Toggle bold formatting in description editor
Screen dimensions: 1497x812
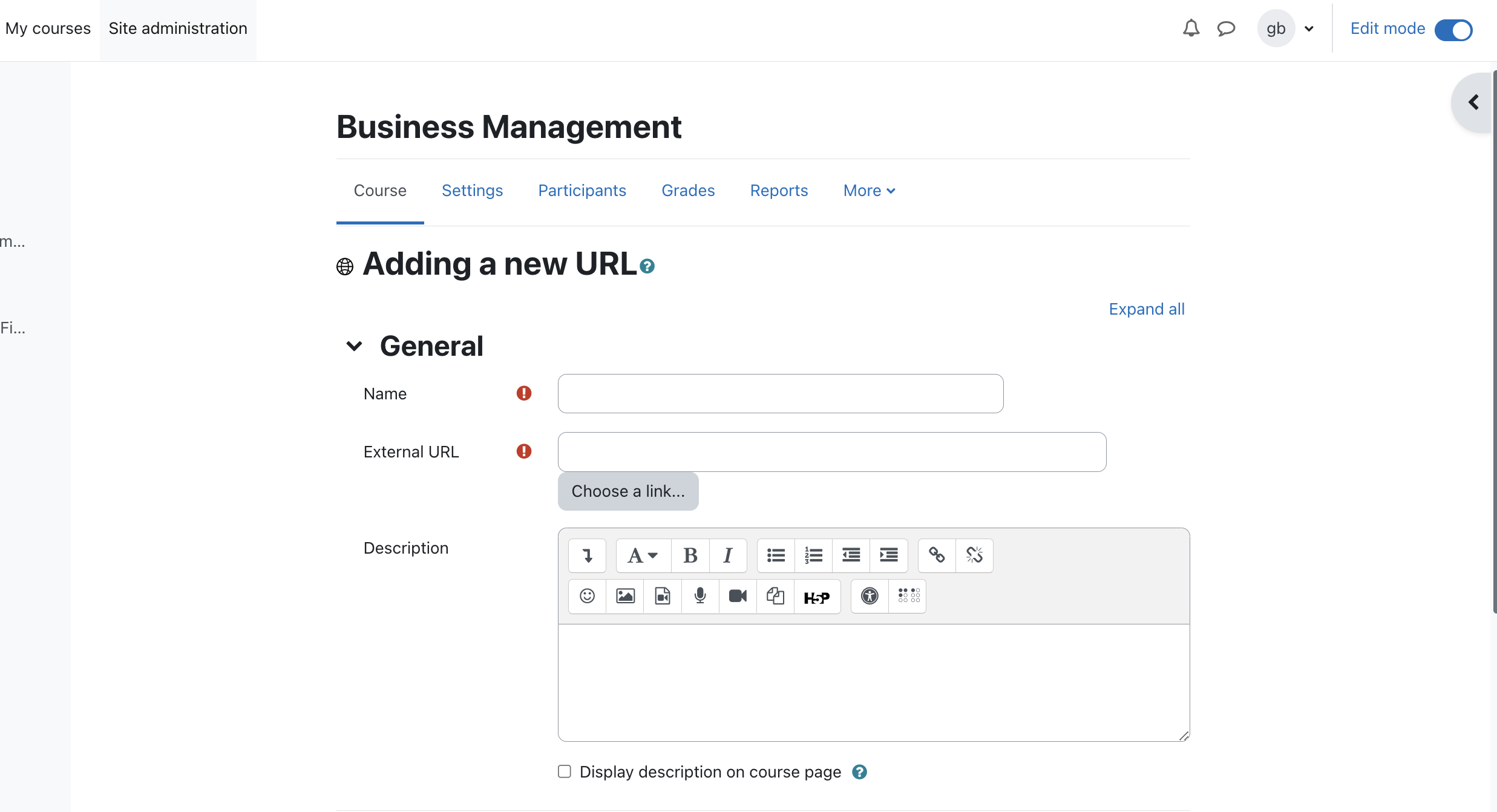(690, 555)
